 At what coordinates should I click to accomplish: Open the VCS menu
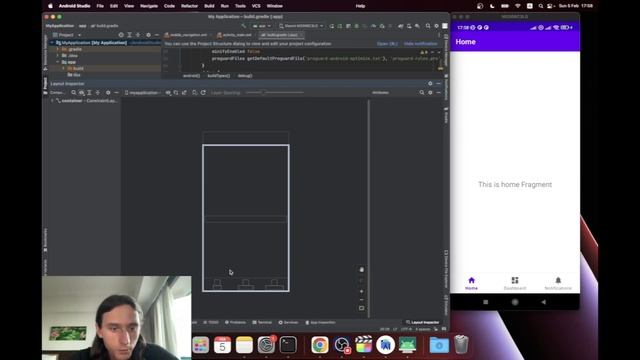pyautogui.click(x=256, y=6)
